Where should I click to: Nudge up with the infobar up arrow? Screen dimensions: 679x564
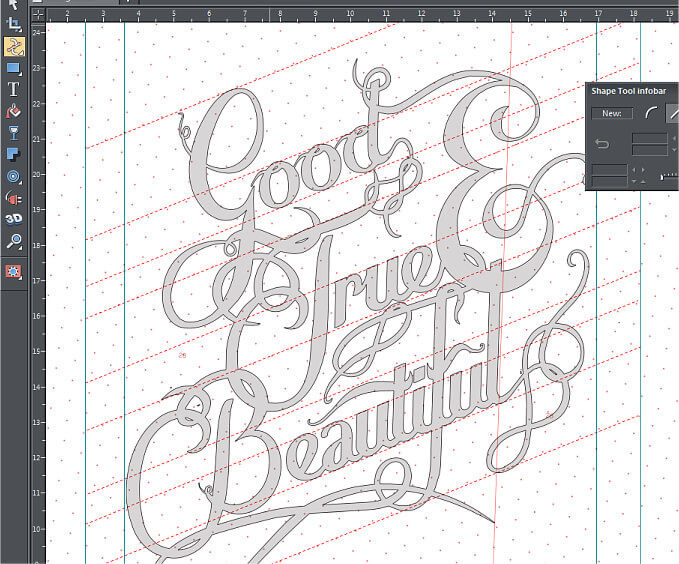coord(643,182)
